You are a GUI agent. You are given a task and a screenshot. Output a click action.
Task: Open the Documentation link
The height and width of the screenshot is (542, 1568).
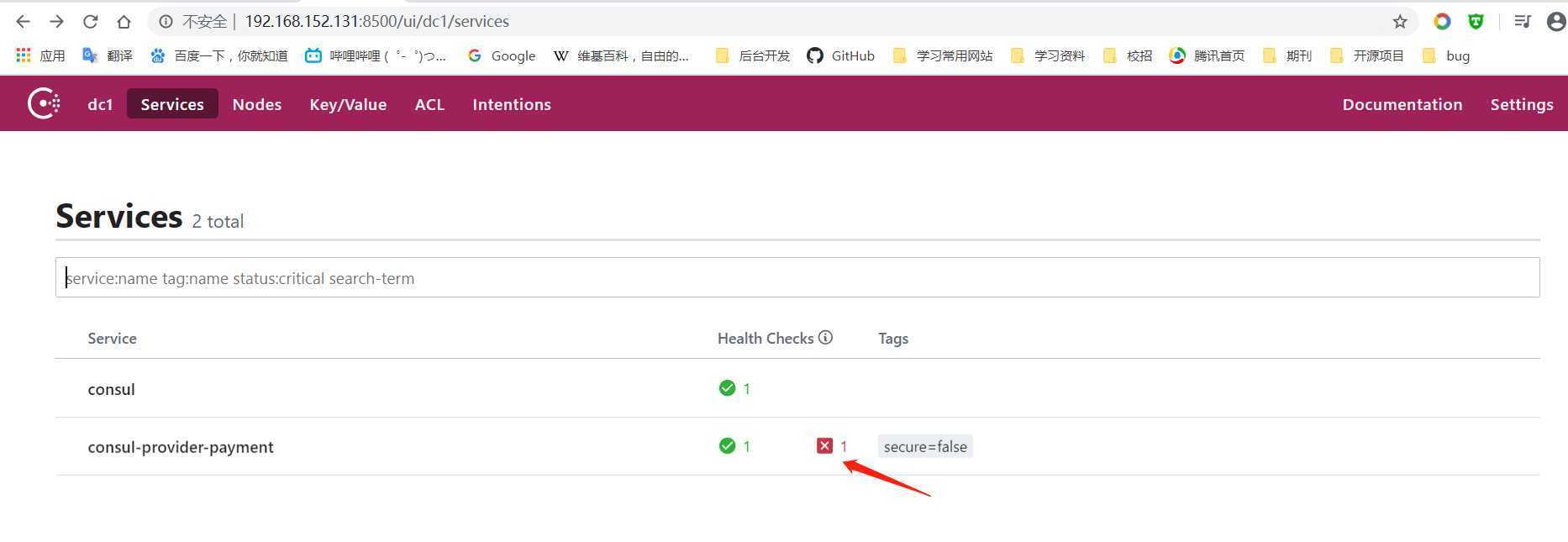tap(1402, 104)
